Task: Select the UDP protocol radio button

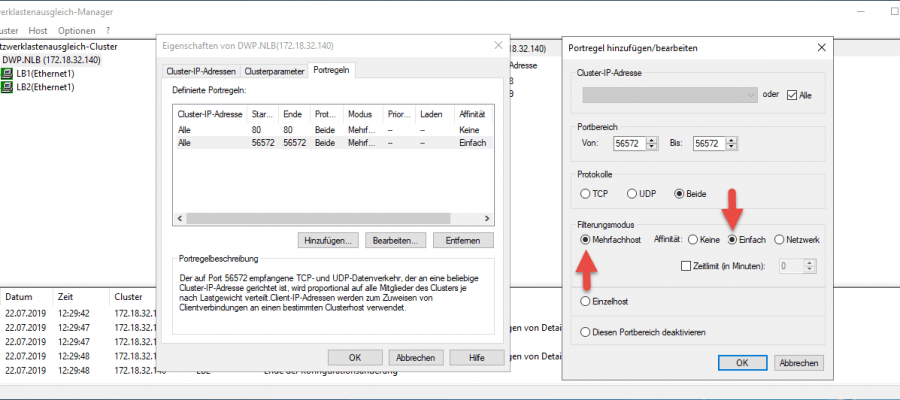Action: coord(632,193)
